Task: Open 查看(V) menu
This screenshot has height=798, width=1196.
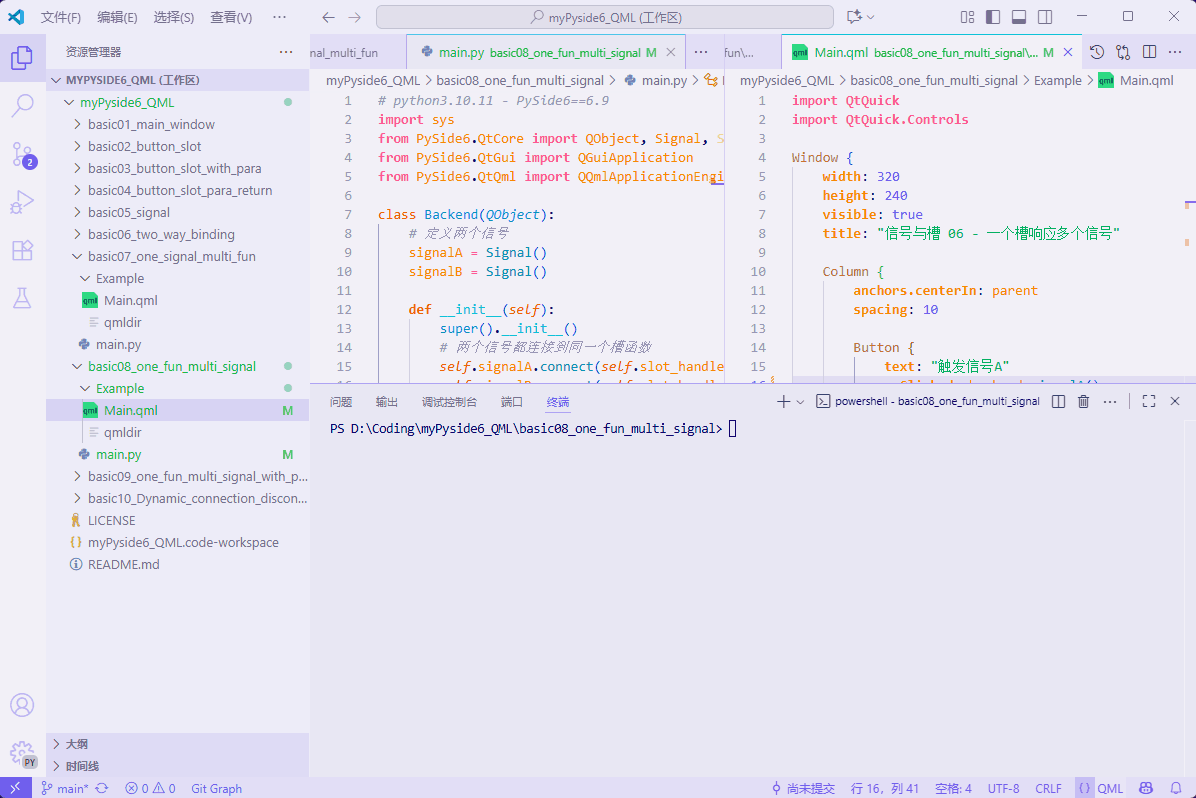Action: point(231,17)
